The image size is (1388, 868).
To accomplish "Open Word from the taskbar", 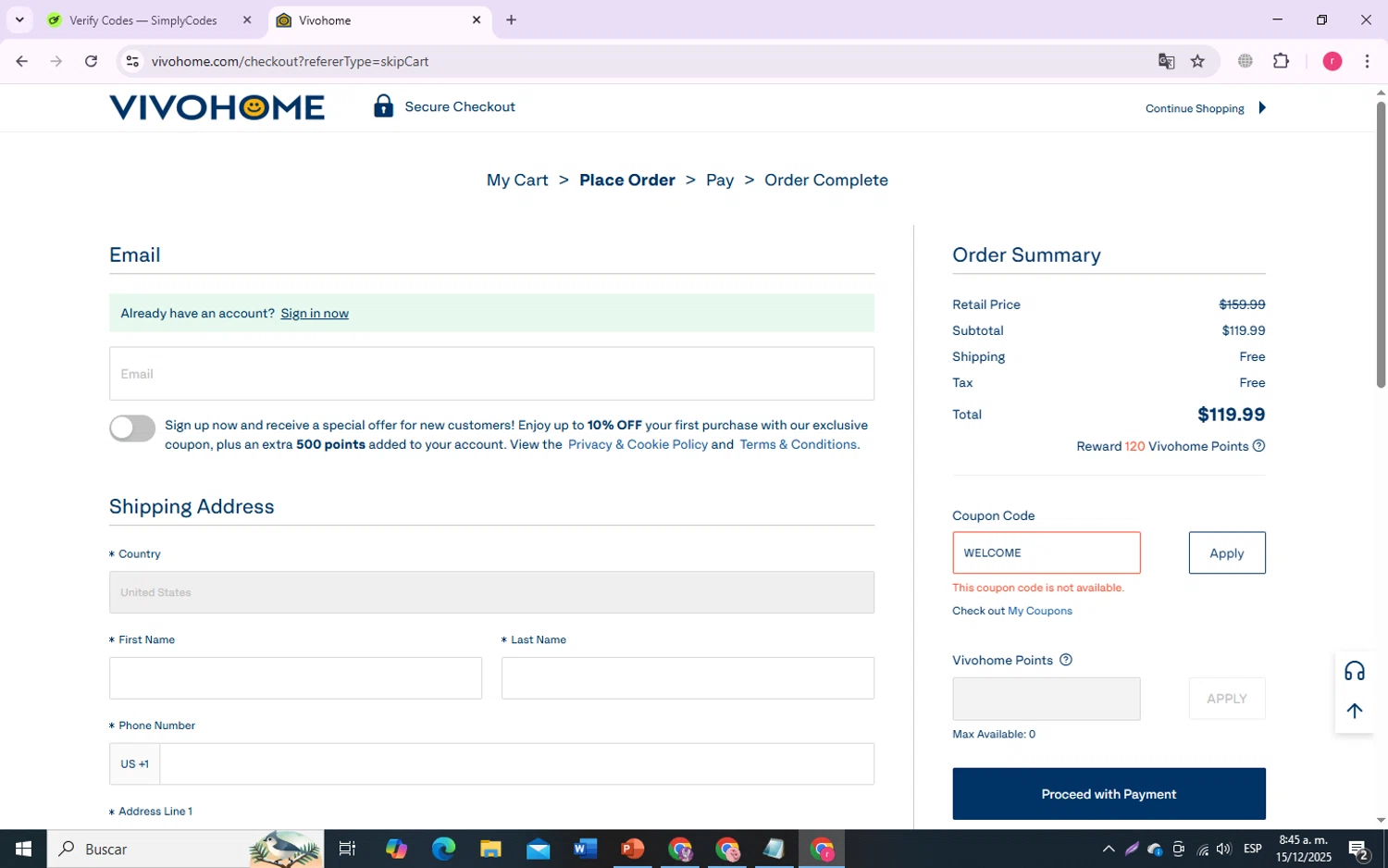I will pyautogui.click(x=585, y=849).
